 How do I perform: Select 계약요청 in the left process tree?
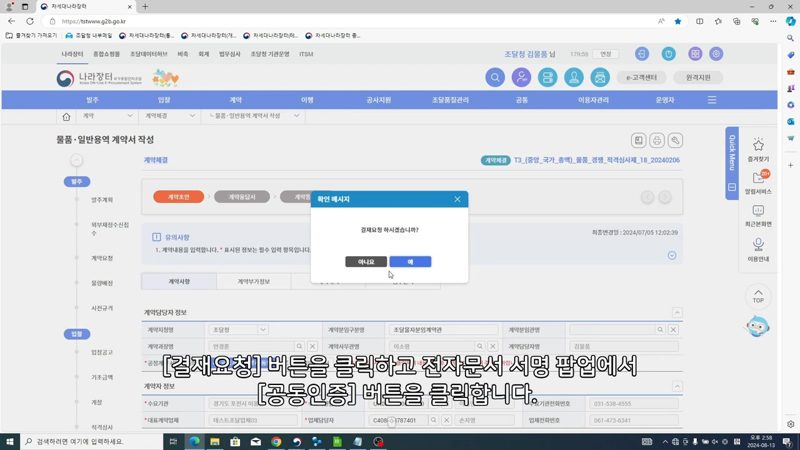pyautogui.click(x=102, y=258)
